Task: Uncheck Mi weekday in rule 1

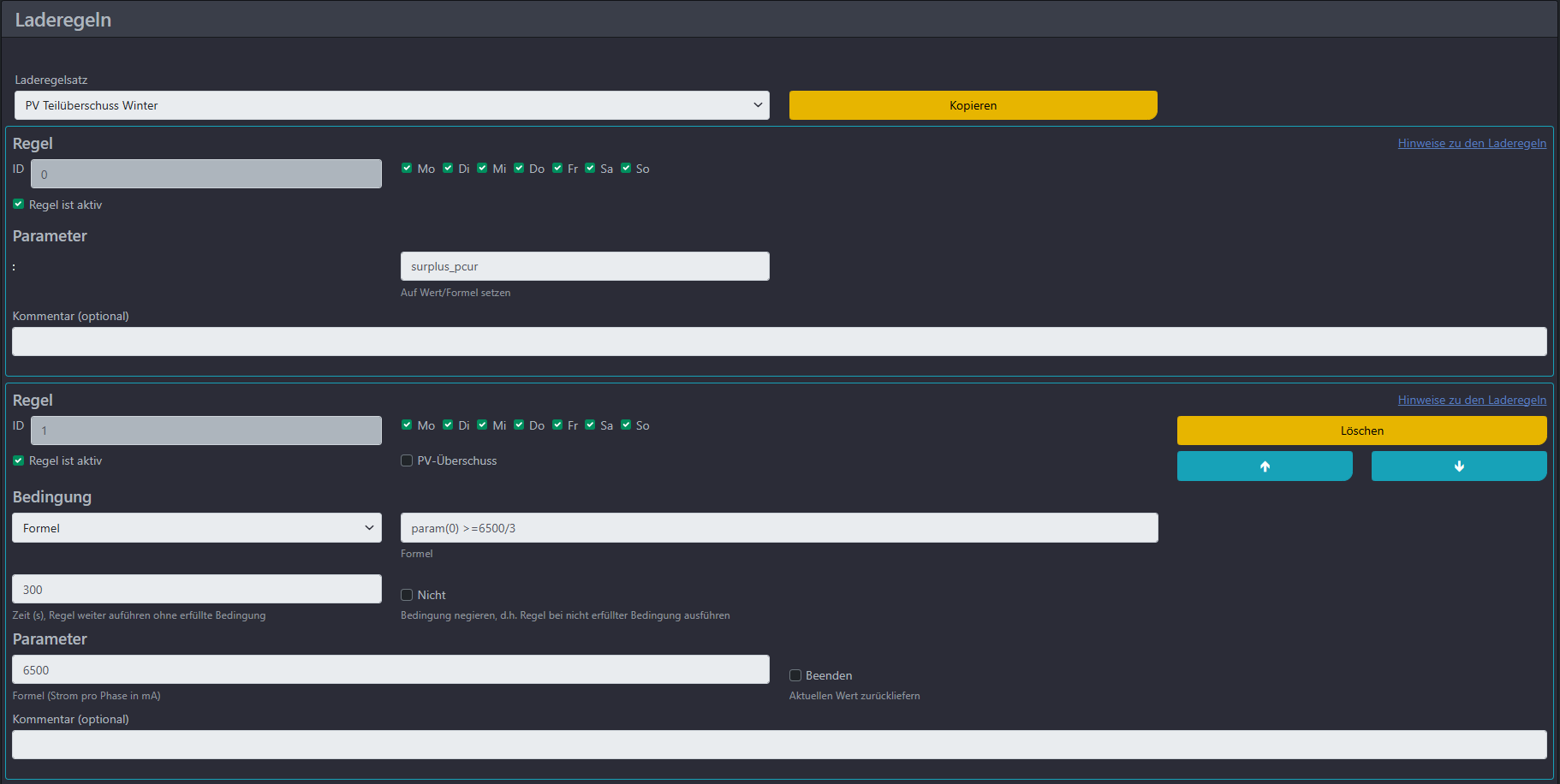Action: [482, 425]
